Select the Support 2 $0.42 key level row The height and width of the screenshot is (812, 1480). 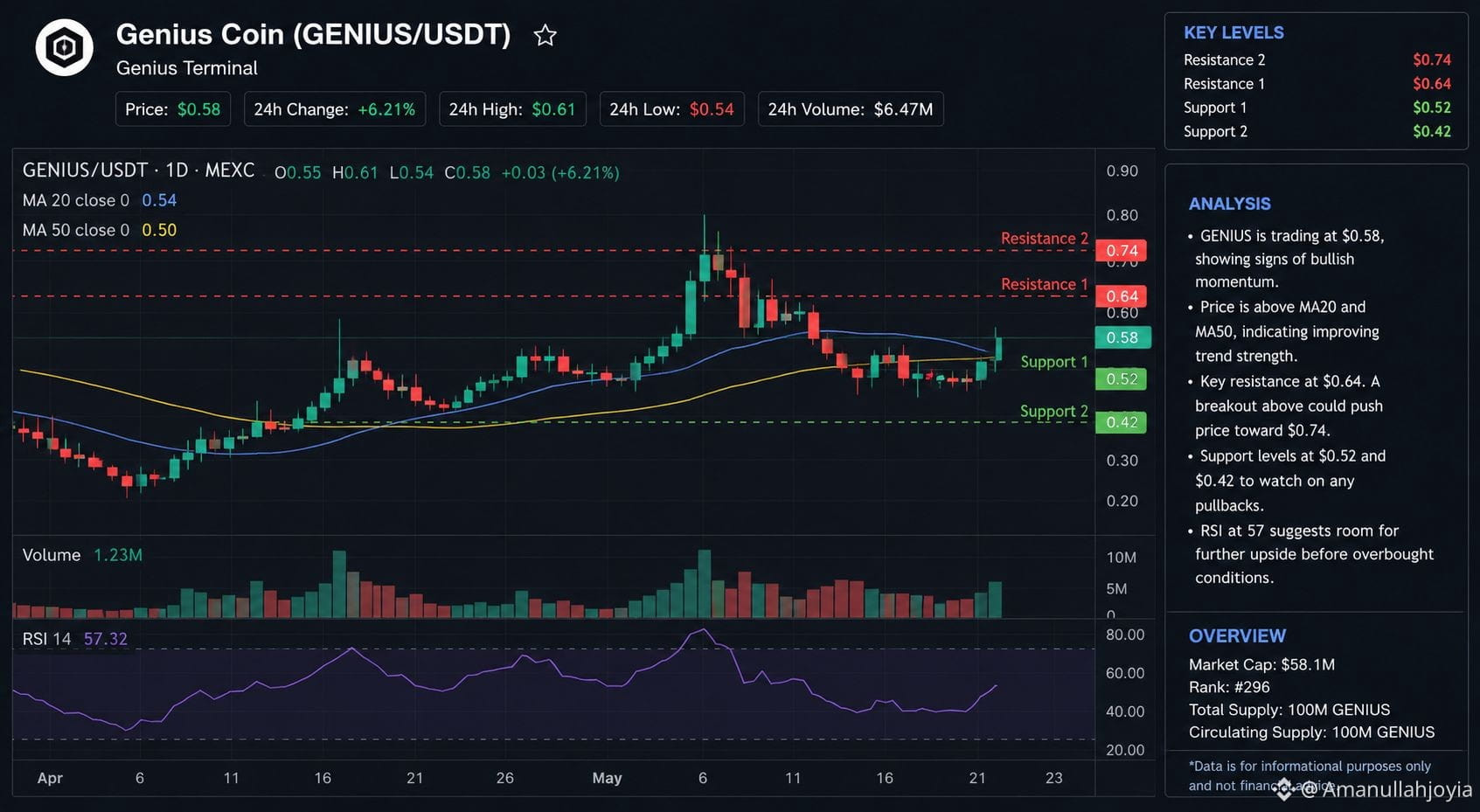1317,131
